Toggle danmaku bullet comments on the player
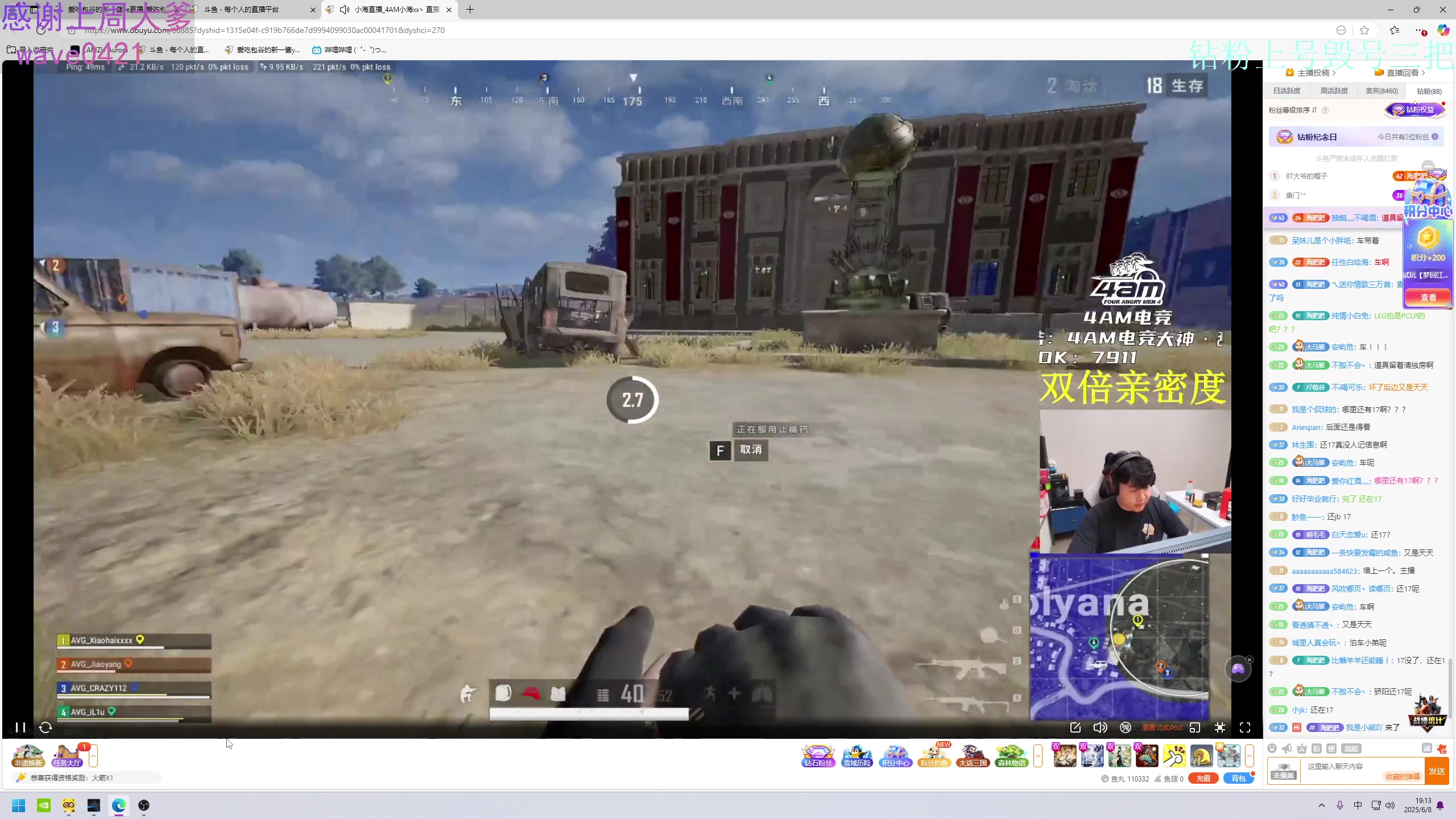 click(1125, 727)
